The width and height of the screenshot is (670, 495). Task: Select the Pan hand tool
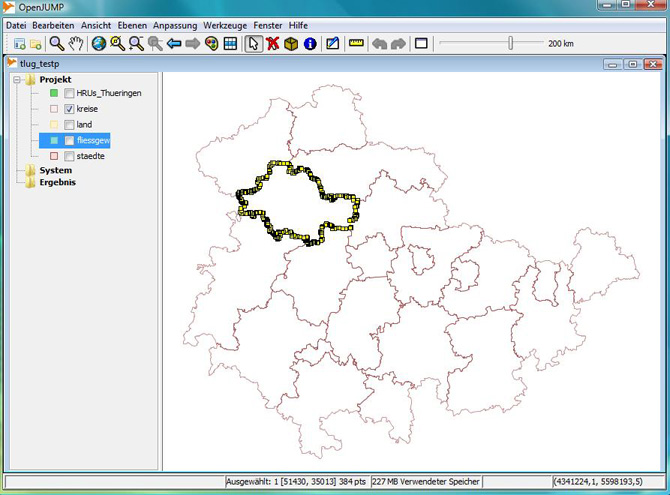point(75,44)
